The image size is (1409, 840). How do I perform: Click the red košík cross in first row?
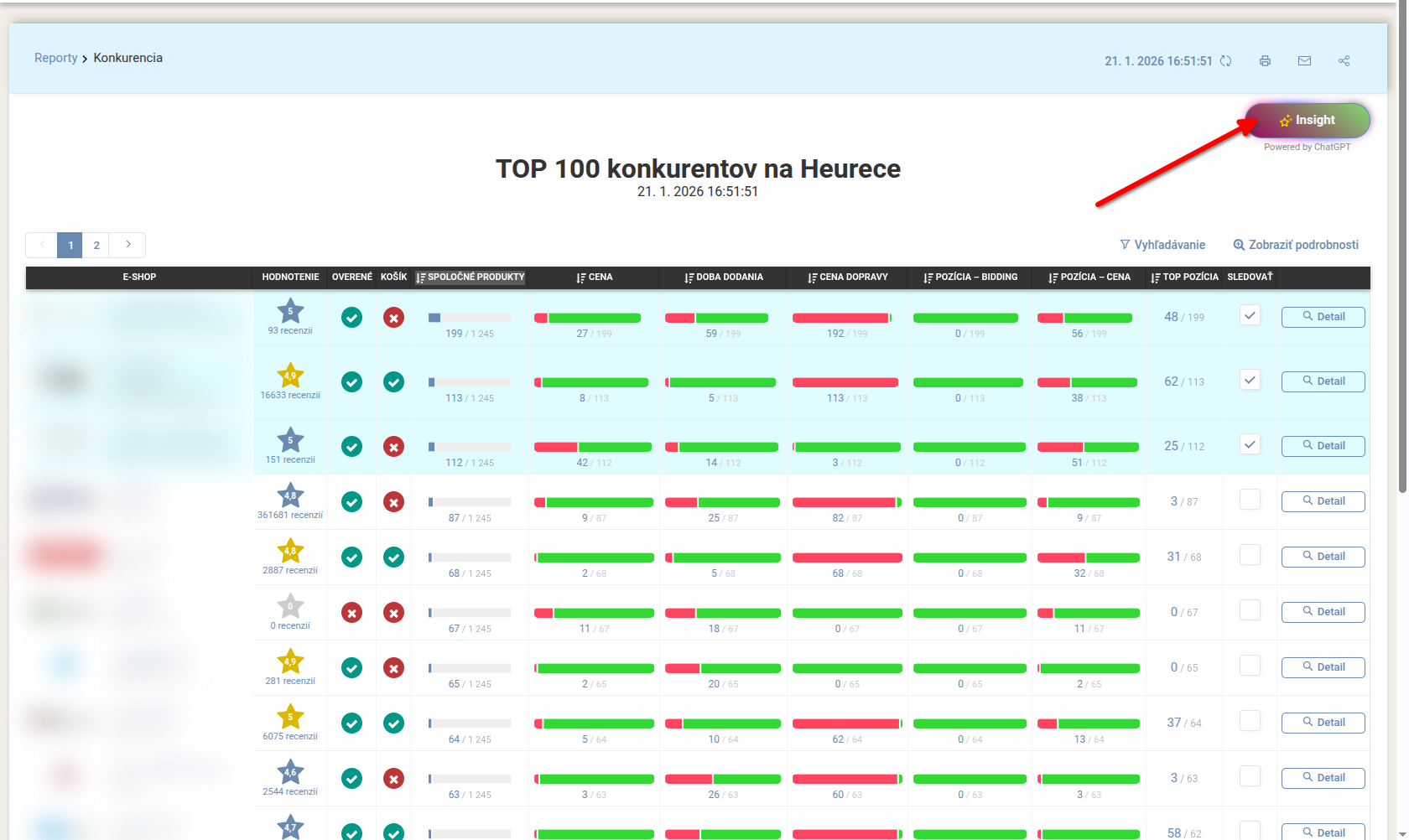[393, 318]
